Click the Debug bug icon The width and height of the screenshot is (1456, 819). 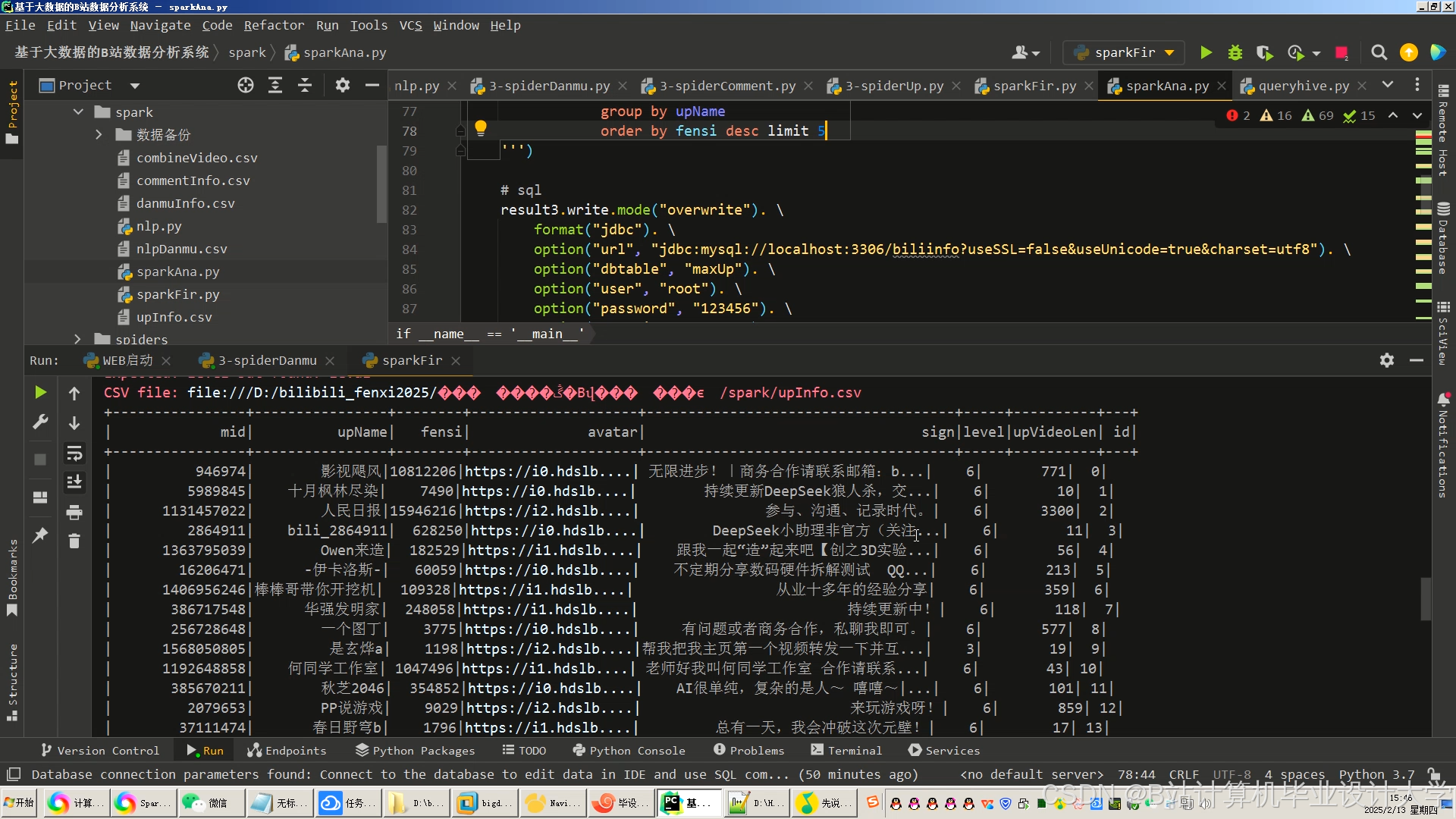click(1235, 52)
